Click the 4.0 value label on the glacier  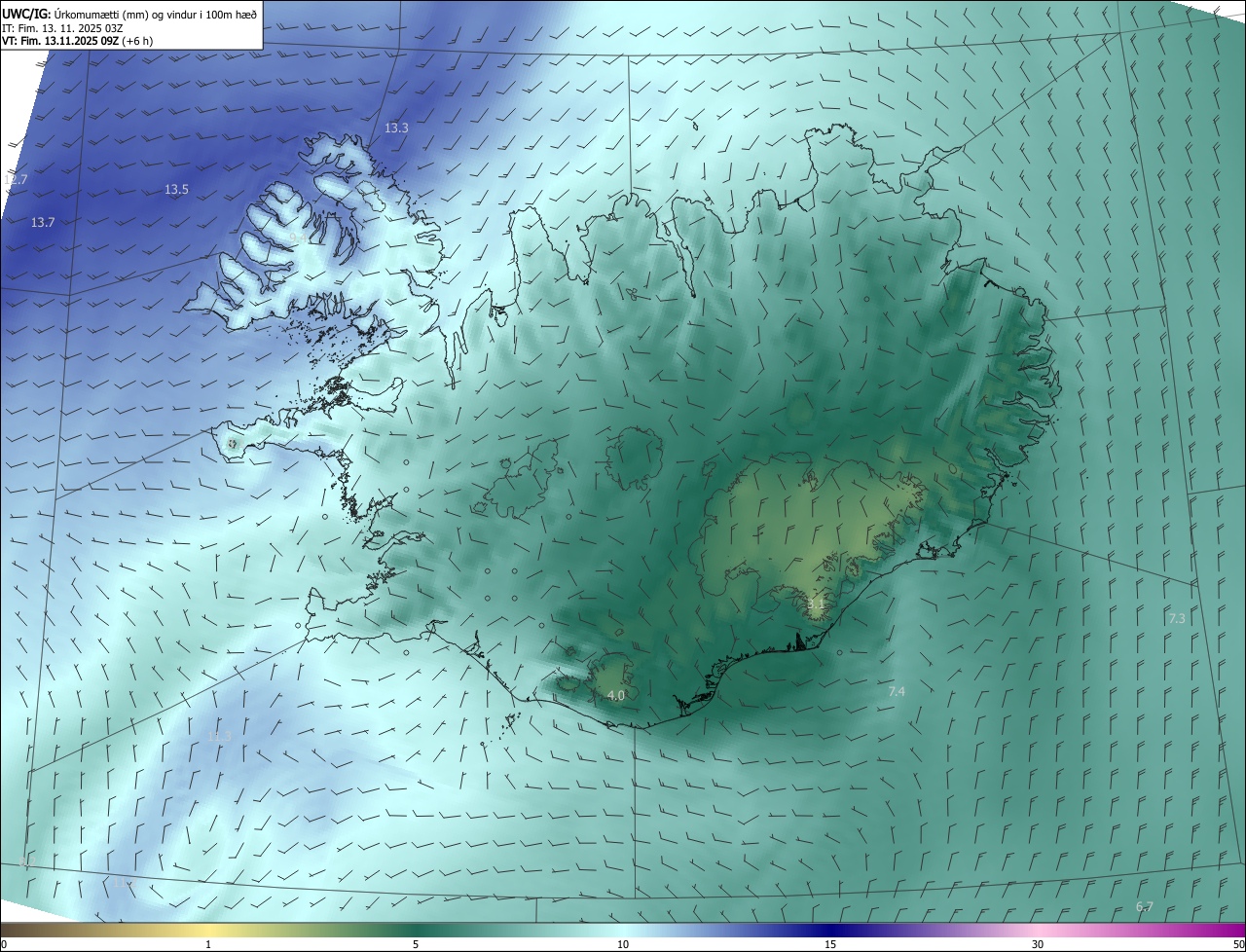615,696
